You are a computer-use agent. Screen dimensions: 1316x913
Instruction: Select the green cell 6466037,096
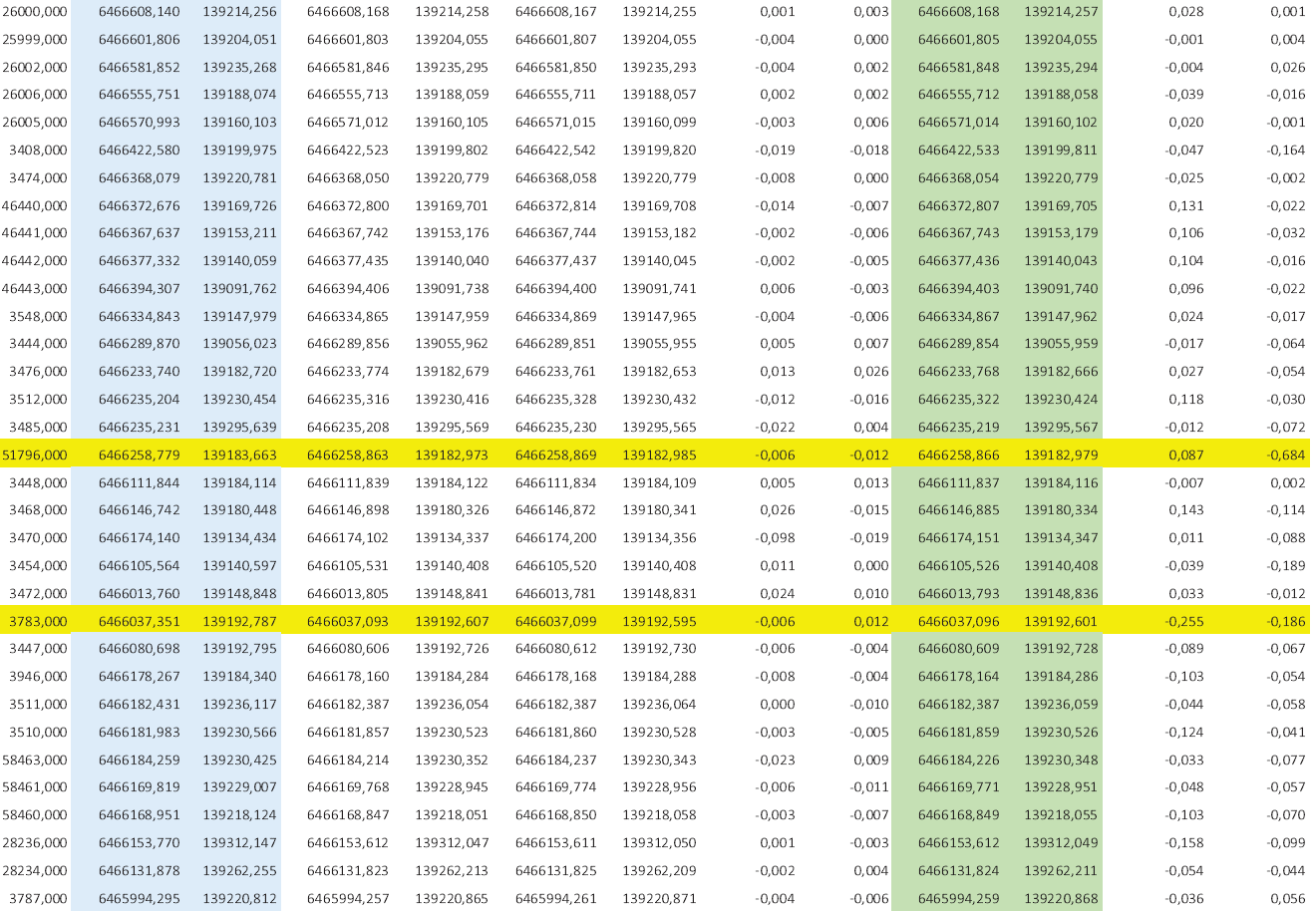point(958,622)
